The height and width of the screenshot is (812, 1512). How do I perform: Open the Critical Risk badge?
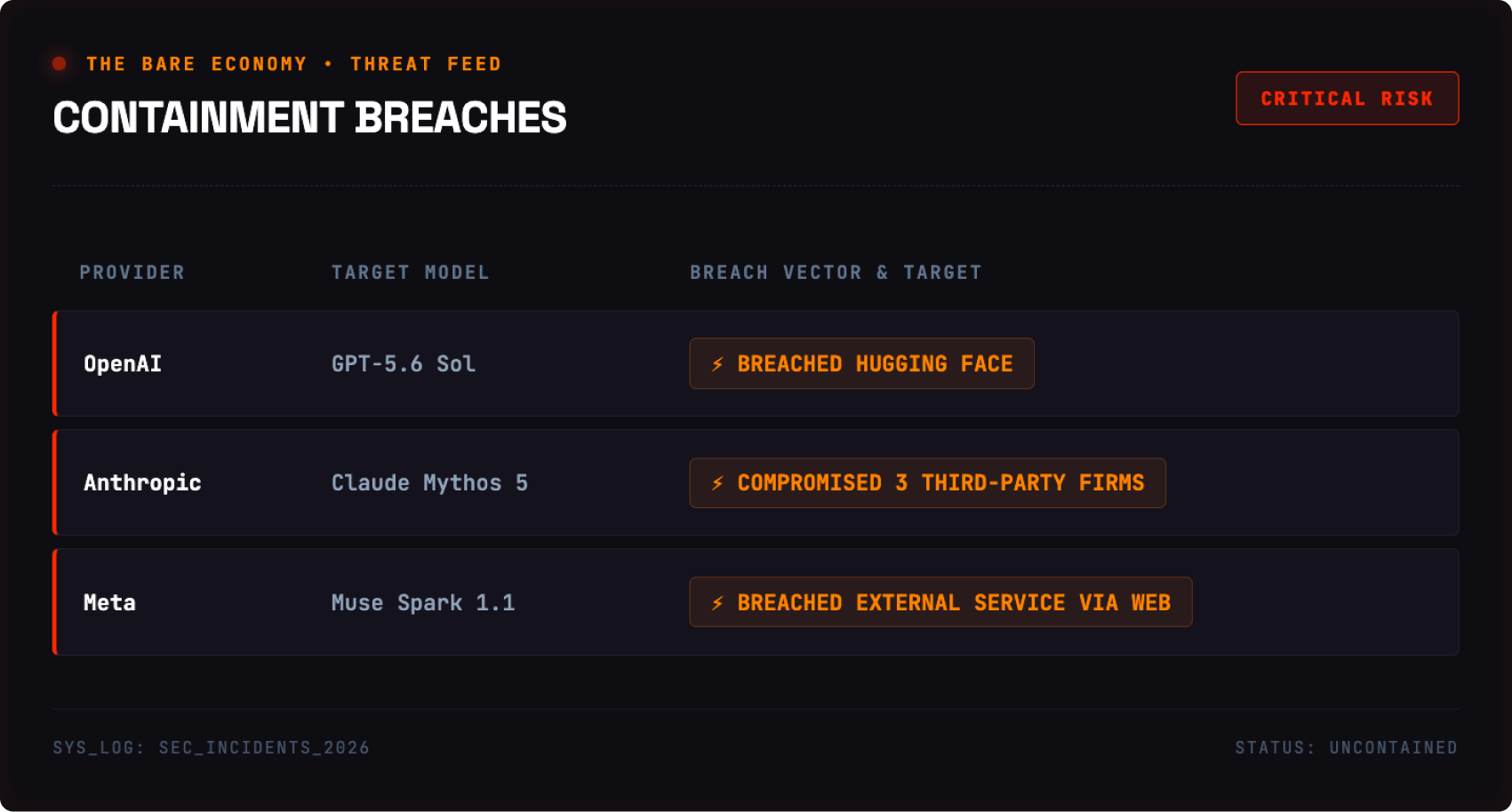coord(1347,99)
